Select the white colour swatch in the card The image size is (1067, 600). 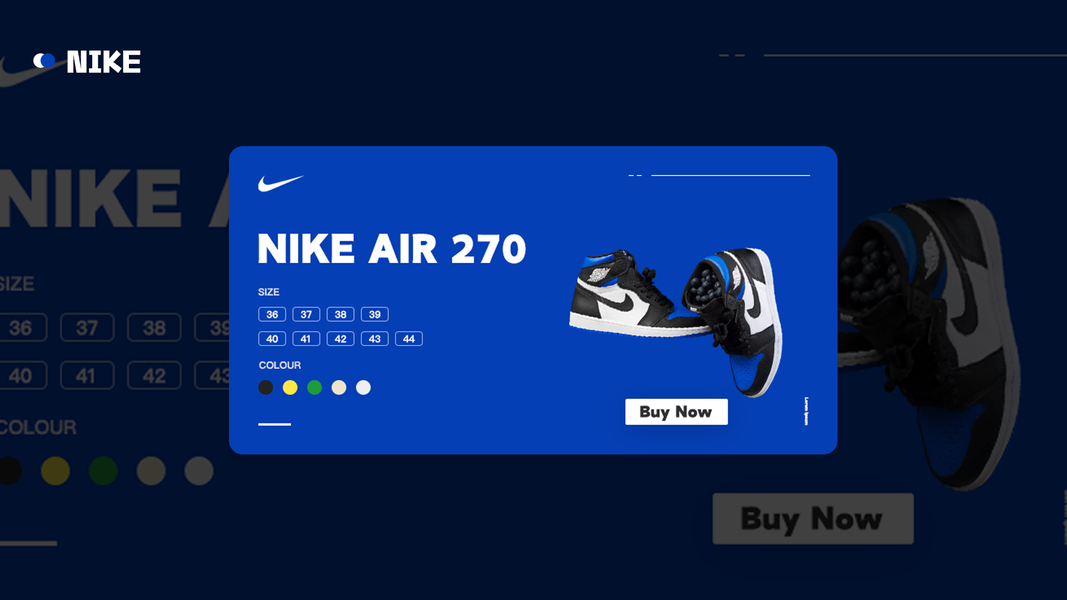point(363,388)
